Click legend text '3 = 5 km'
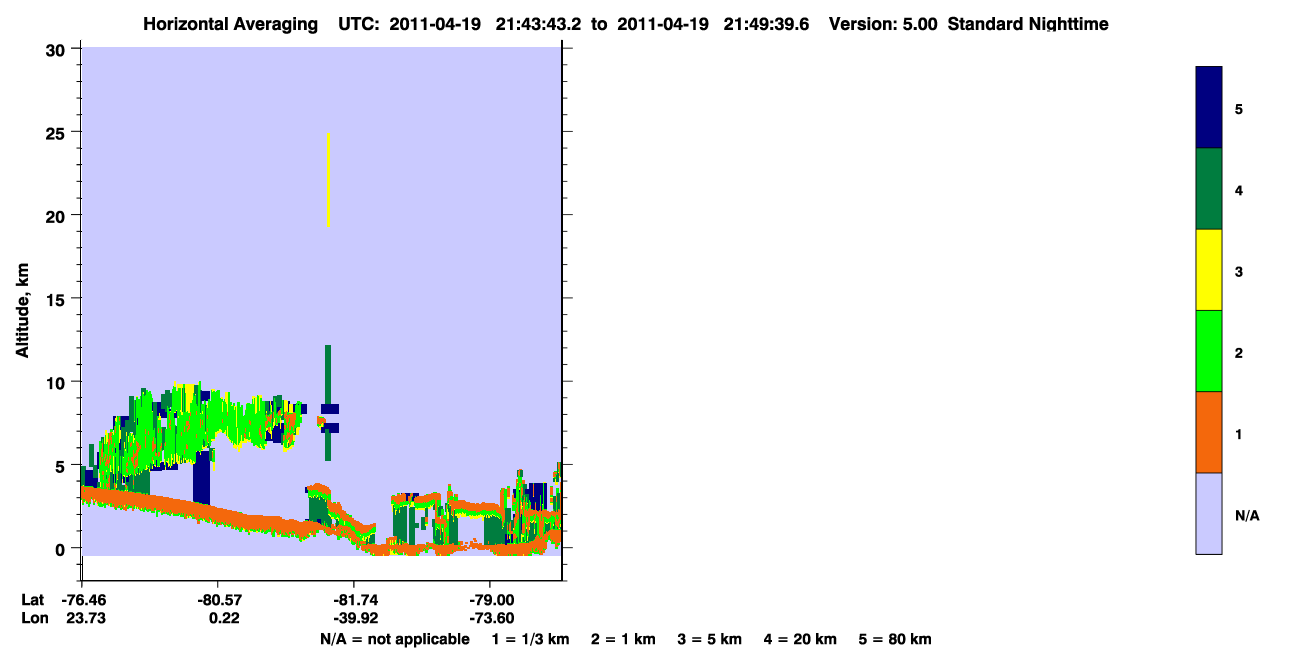The image size is (1300, 667). click(710, 639)
